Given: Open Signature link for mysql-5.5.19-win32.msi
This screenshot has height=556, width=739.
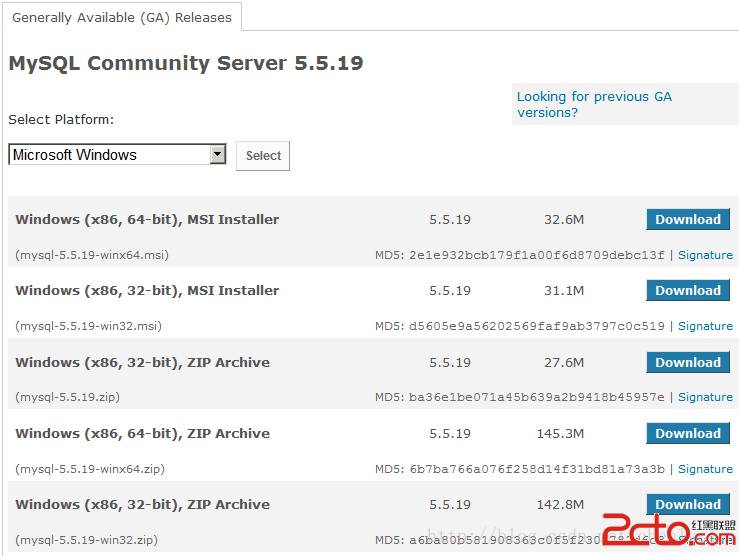Looking at the screenshot, I should coord(705,326).
